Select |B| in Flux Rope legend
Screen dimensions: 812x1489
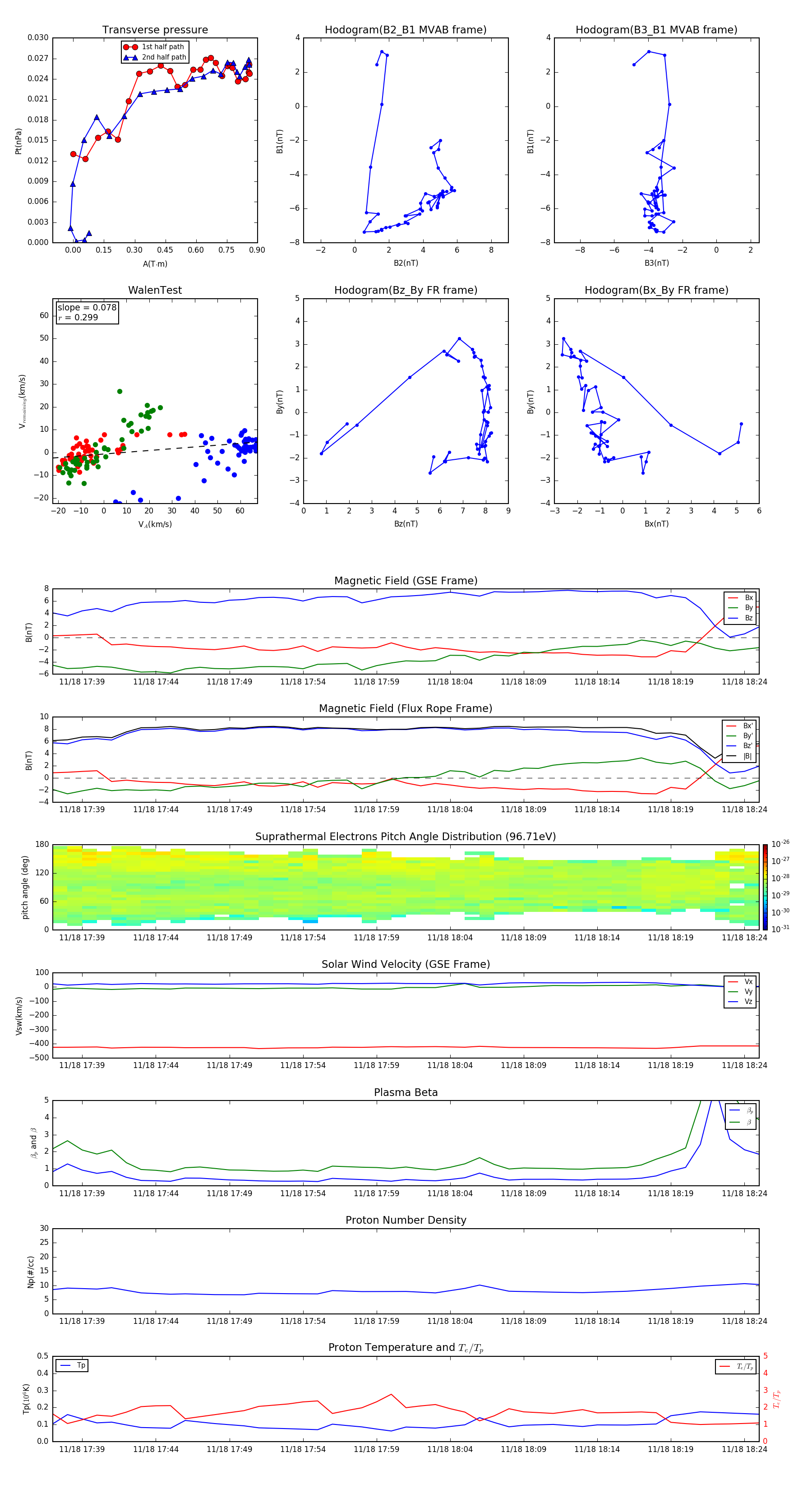pyautogui.click(x=739, y=756)
